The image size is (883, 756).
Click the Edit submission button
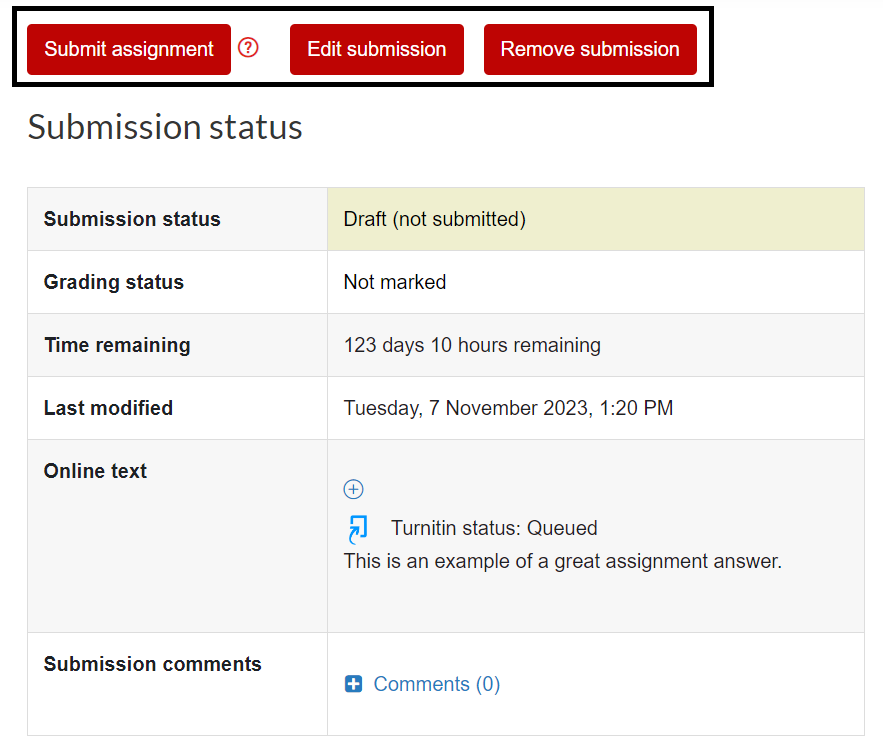click(377, 50)
